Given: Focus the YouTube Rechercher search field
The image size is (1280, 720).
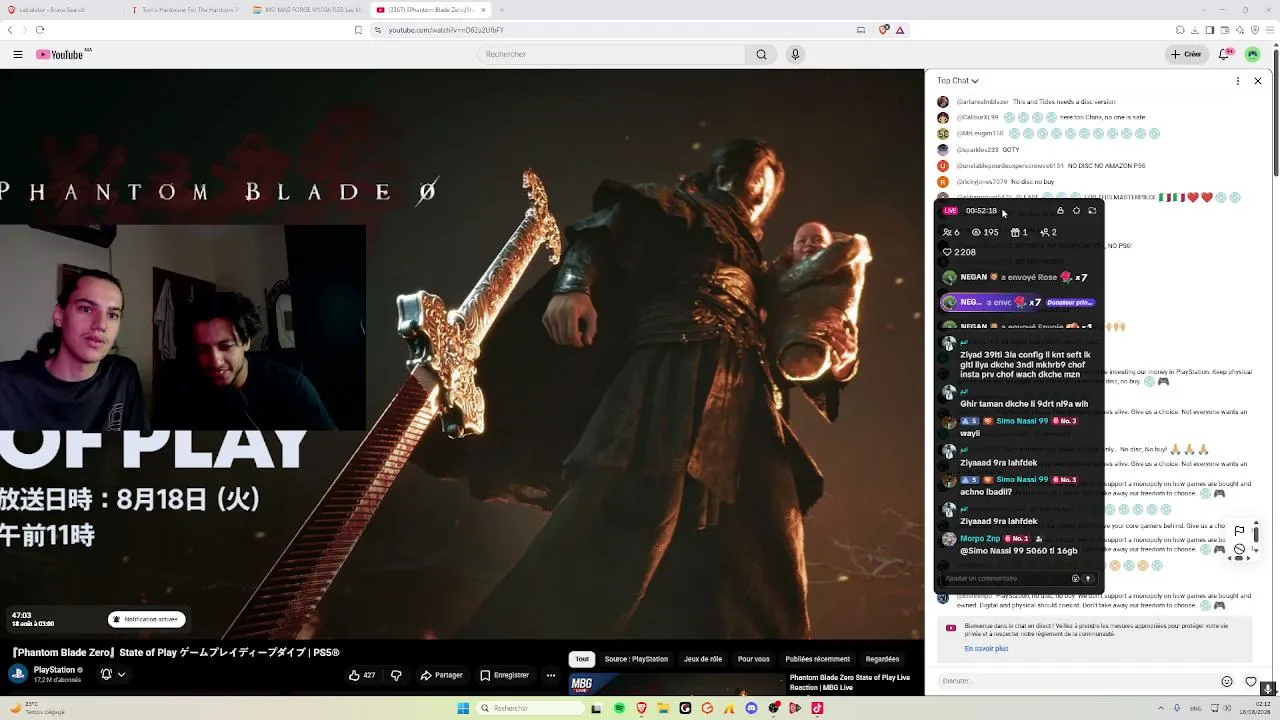Looking at the screenshot, I should coord(611,54).
